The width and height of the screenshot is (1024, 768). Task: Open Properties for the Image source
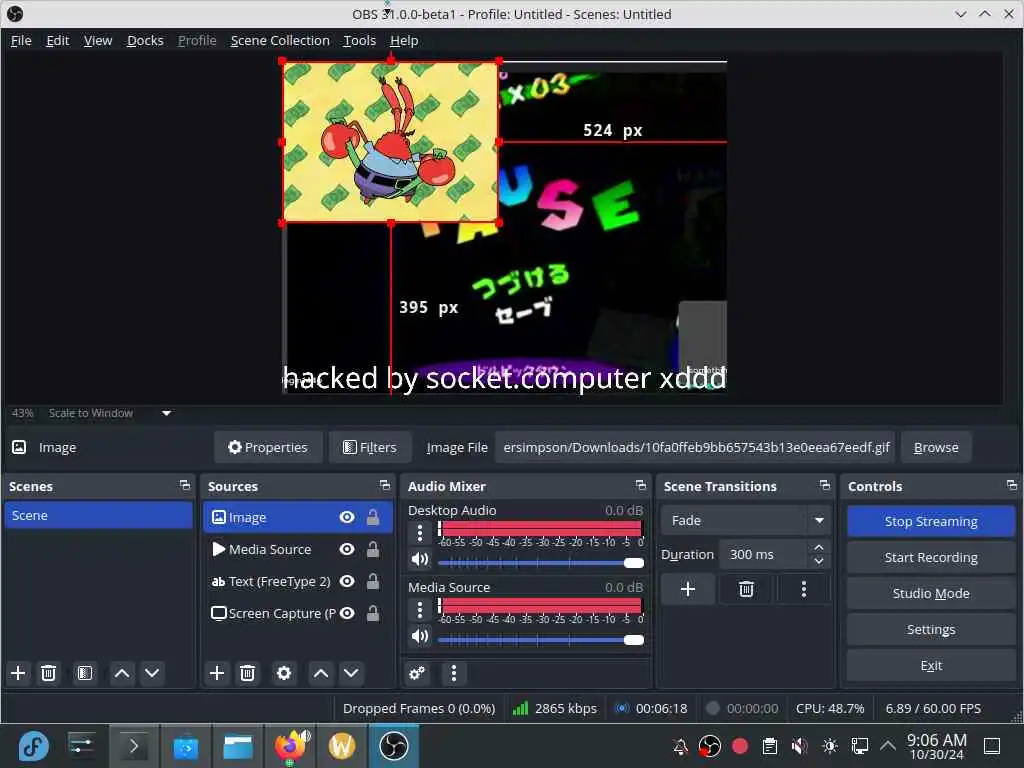[268, 447]
